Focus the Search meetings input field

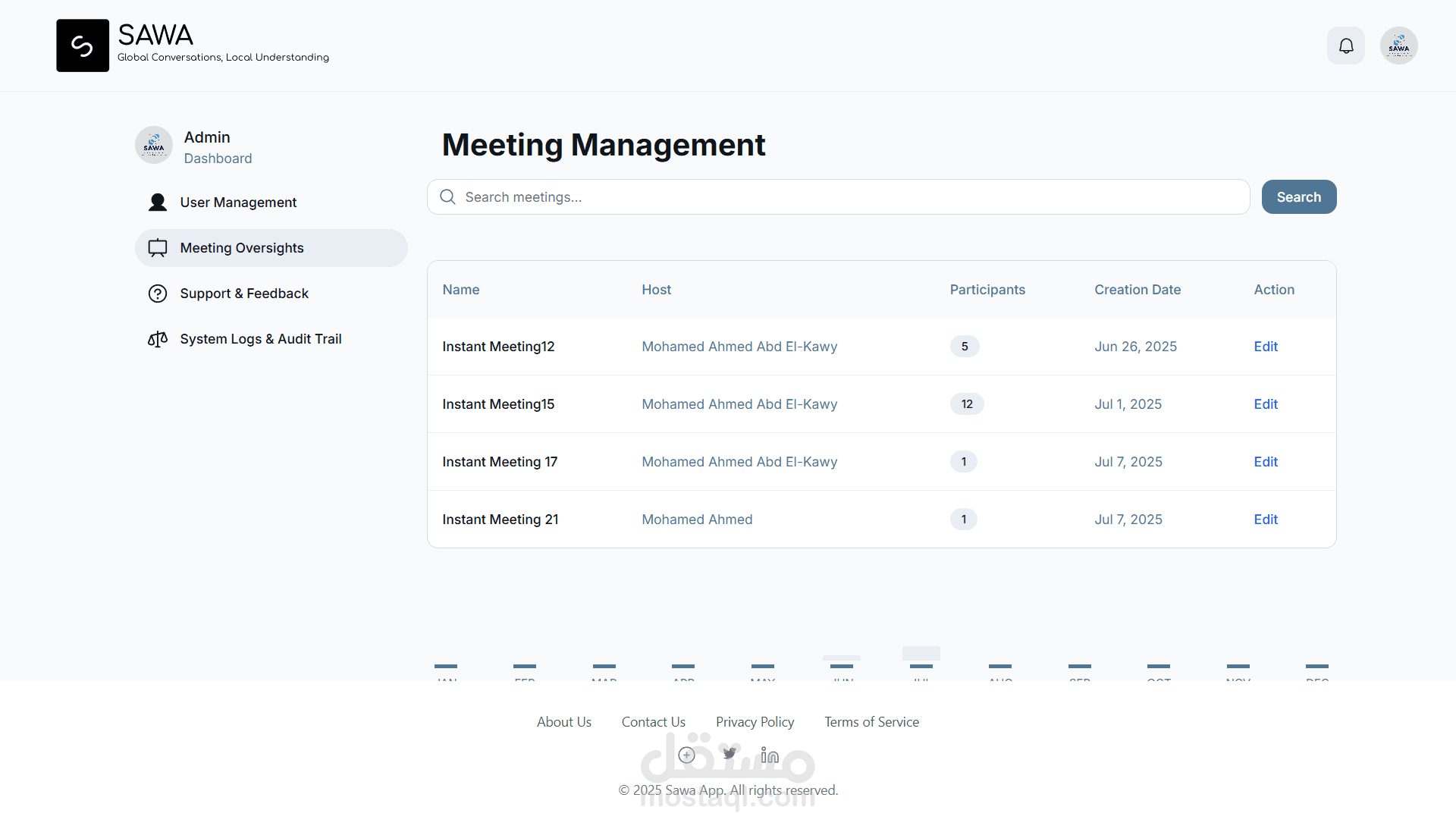pos(838,197)
